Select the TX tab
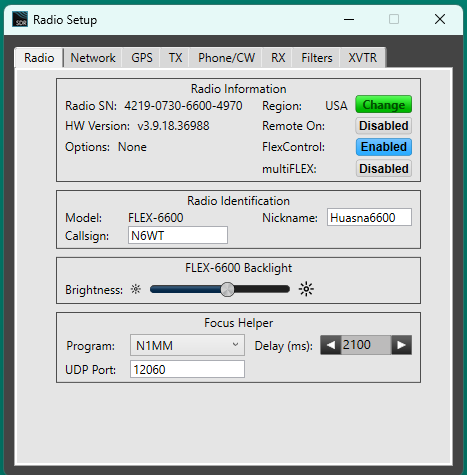467x475 pixels. 175,58
